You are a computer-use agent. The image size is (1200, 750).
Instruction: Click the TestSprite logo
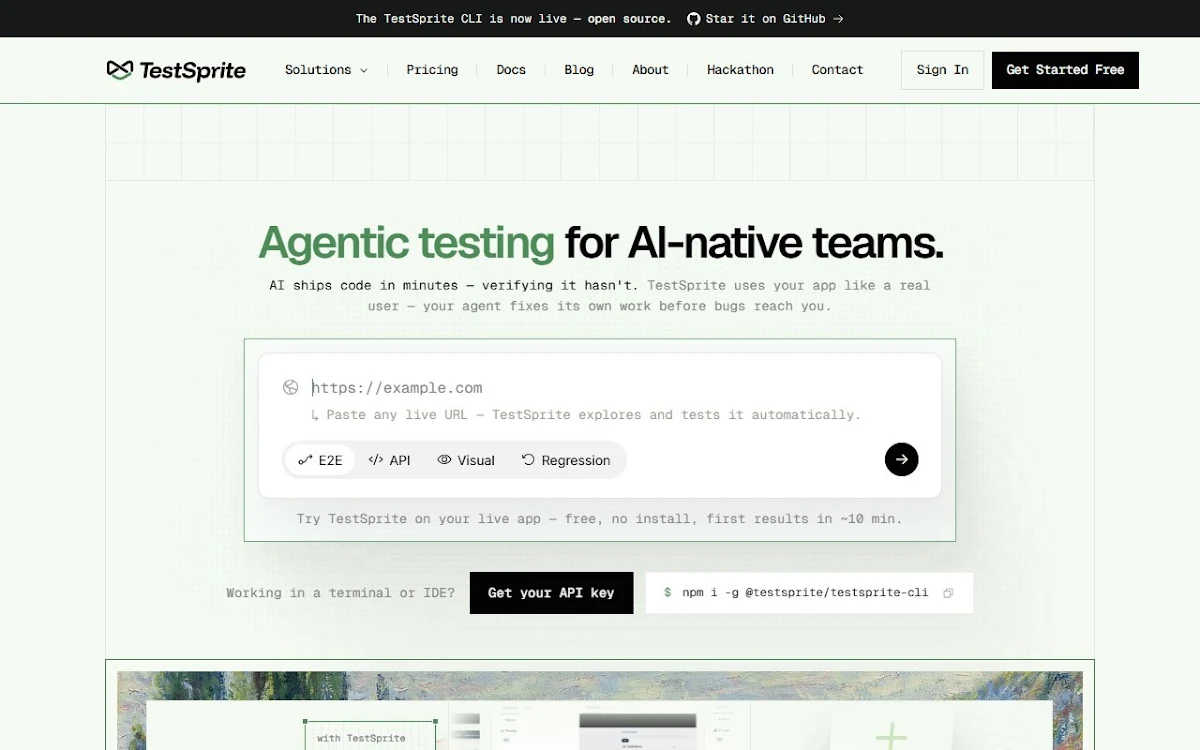pos(176,70)
